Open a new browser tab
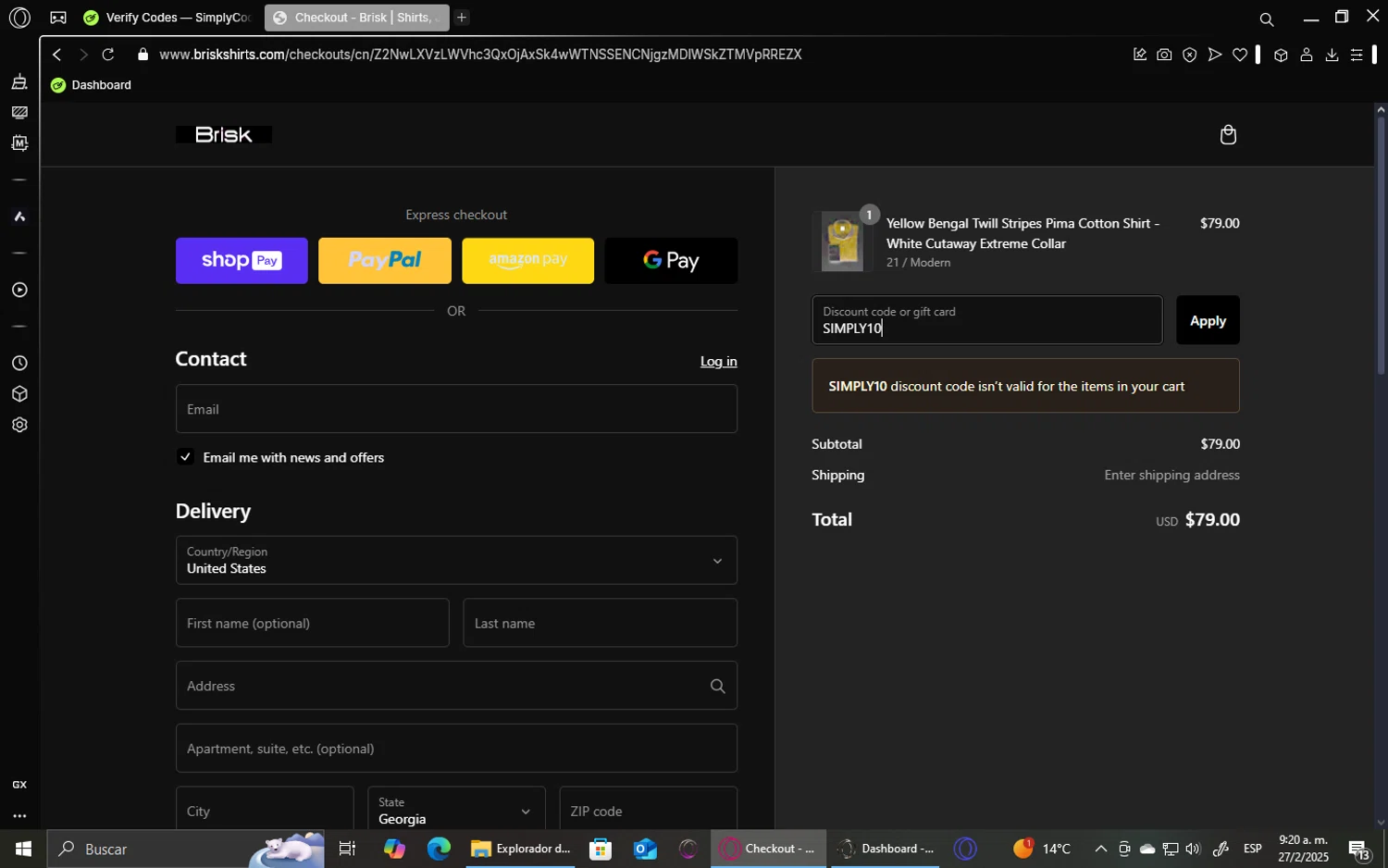The height and width of the screenshot is (868, 1388). click(461, 18)
